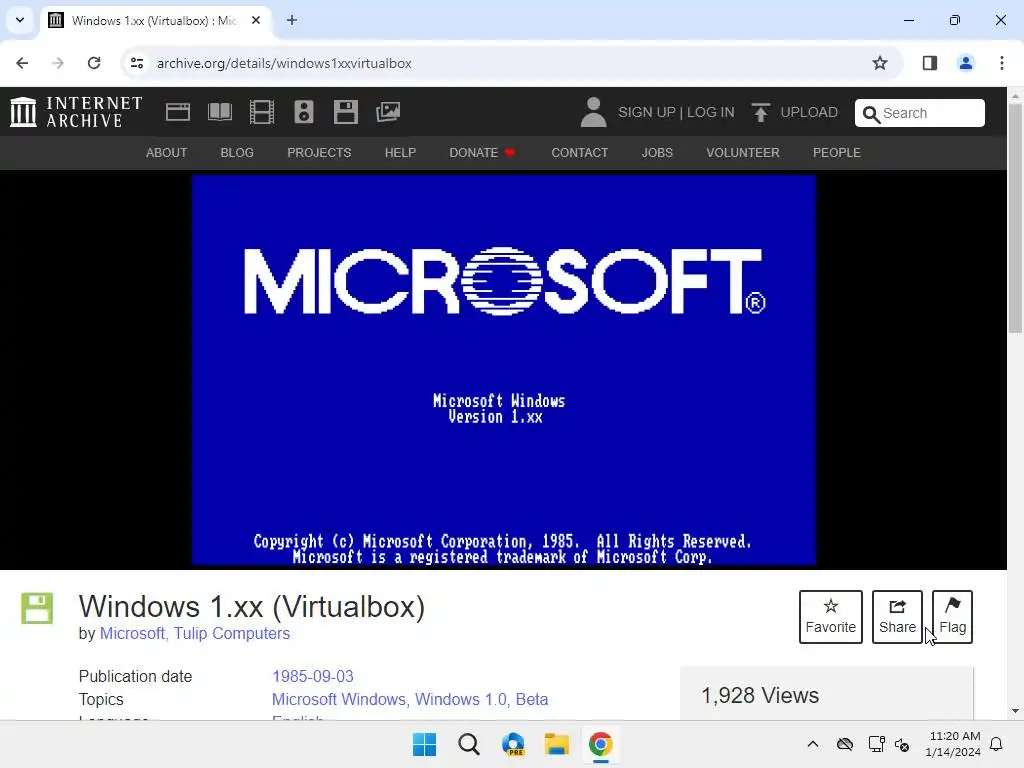Open the VOLUNTEER menu item
Viewport: 1024px width, 768px height.
click(x=743, y=153)
